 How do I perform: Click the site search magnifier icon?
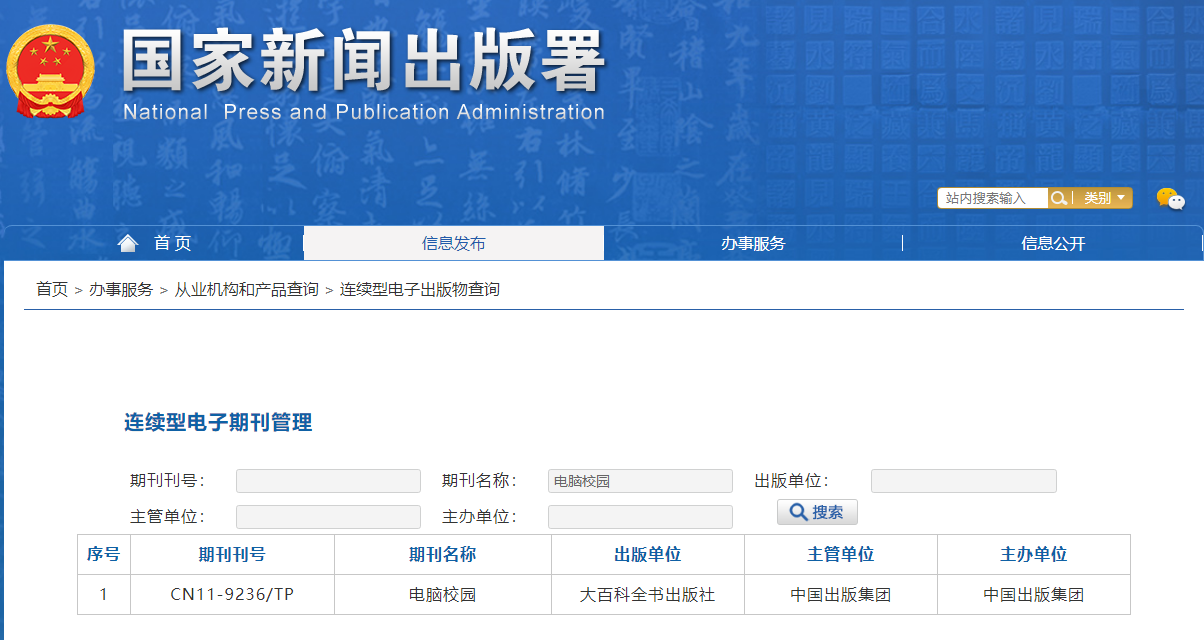tap(1059, 198)
